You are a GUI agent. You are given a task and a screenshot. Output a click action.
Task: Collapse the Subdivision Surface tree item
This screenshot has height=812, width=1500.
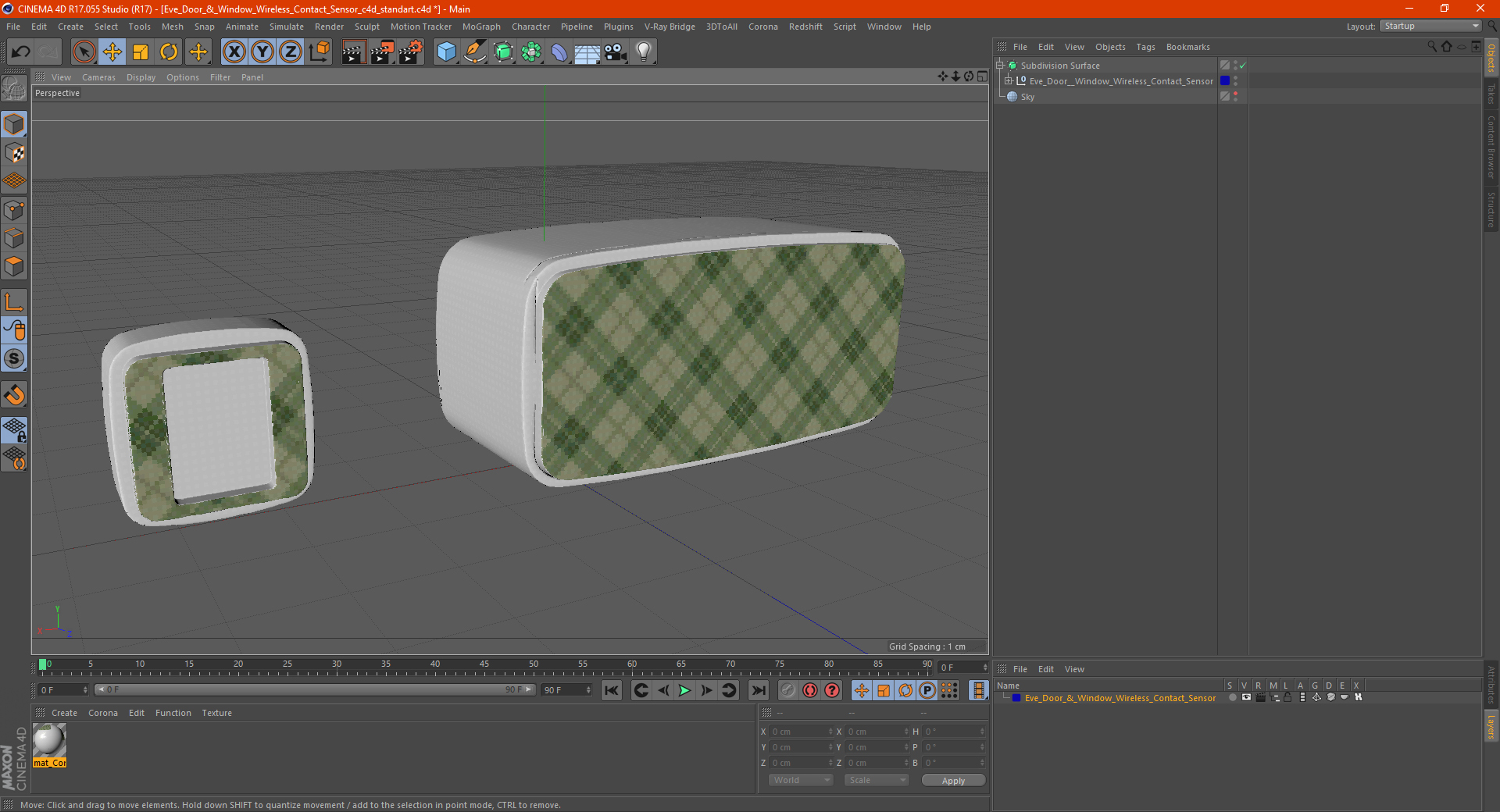(999, 66)
